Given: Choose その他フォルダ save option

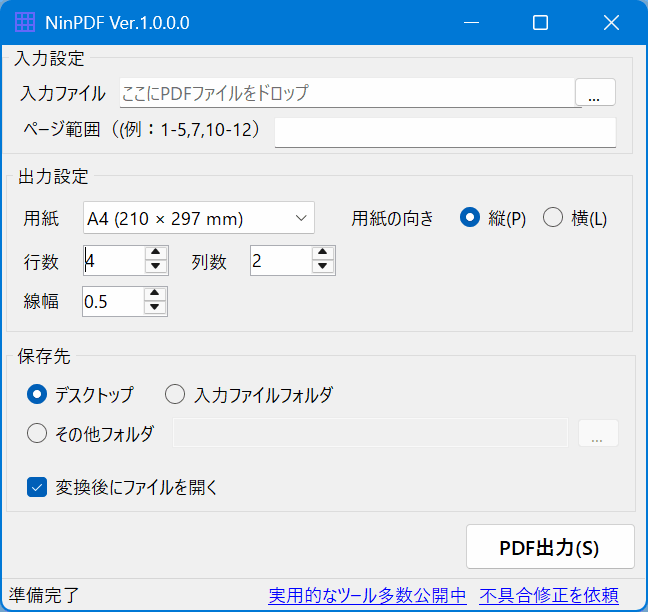Looking at the screenshot, I should tap(37, 434).
